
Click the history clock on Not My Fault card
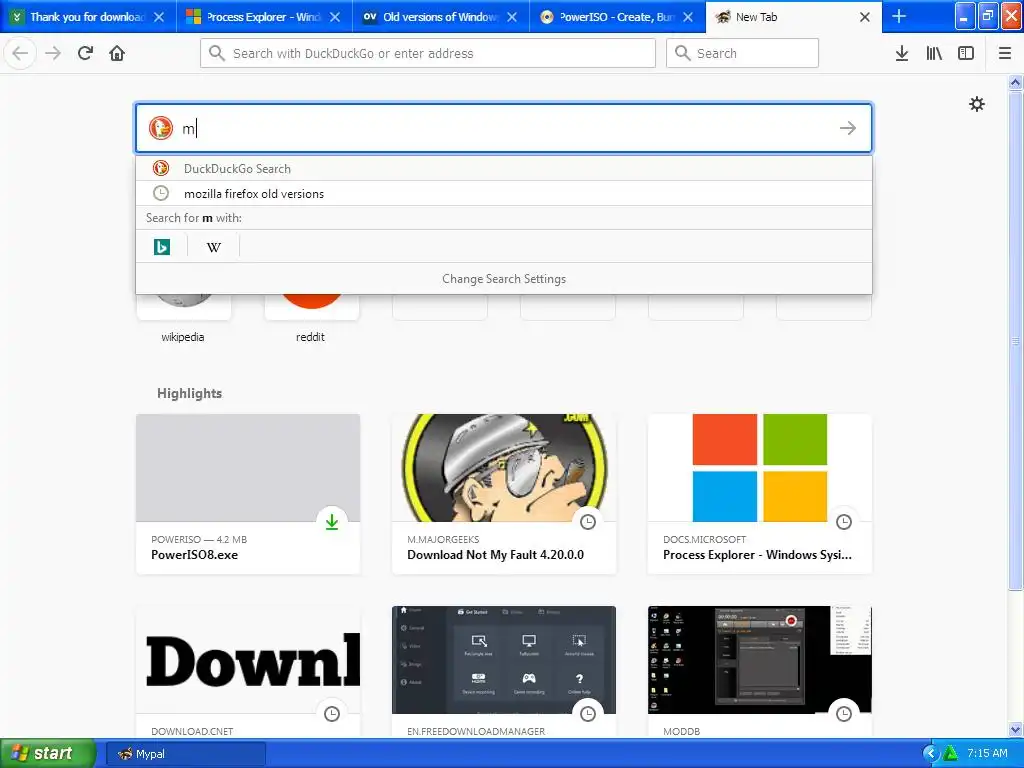tap(588, 522)
